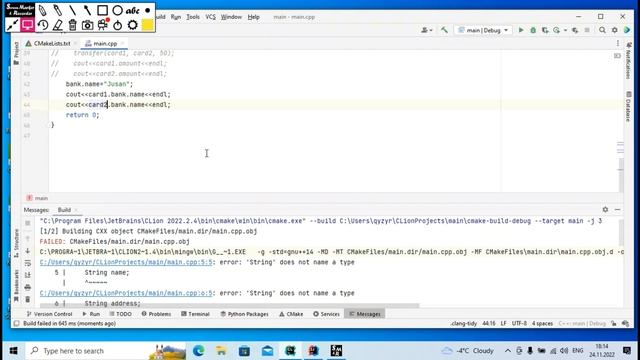Click the LF line separator selector
The width and height of the screenshot is (640, 360).
click(503, 323)
